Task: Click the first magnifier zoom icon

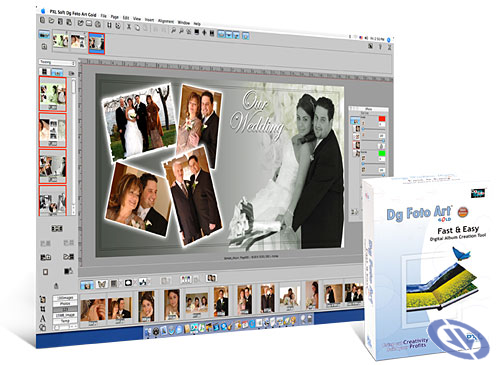Action: [x=173, y=31]
